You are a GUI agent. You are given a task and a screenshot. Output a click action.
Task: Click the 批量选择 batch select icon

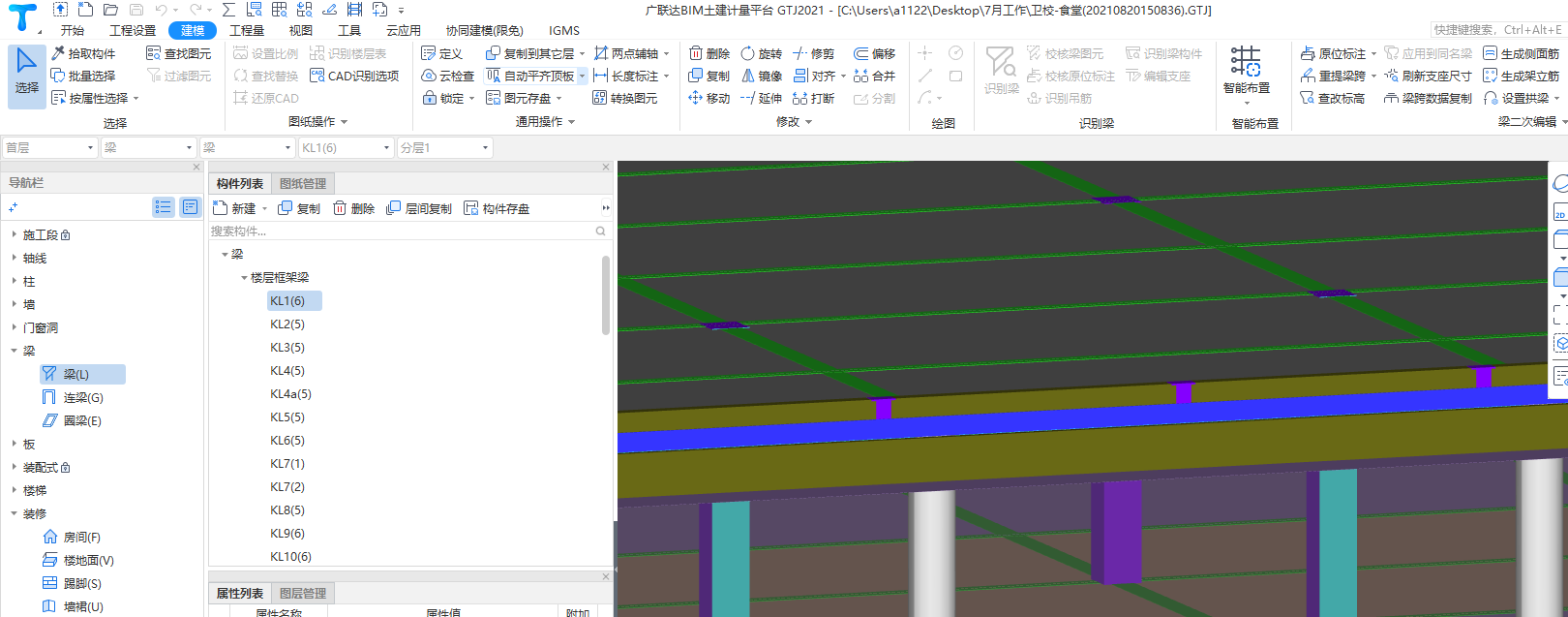(58, 76)
